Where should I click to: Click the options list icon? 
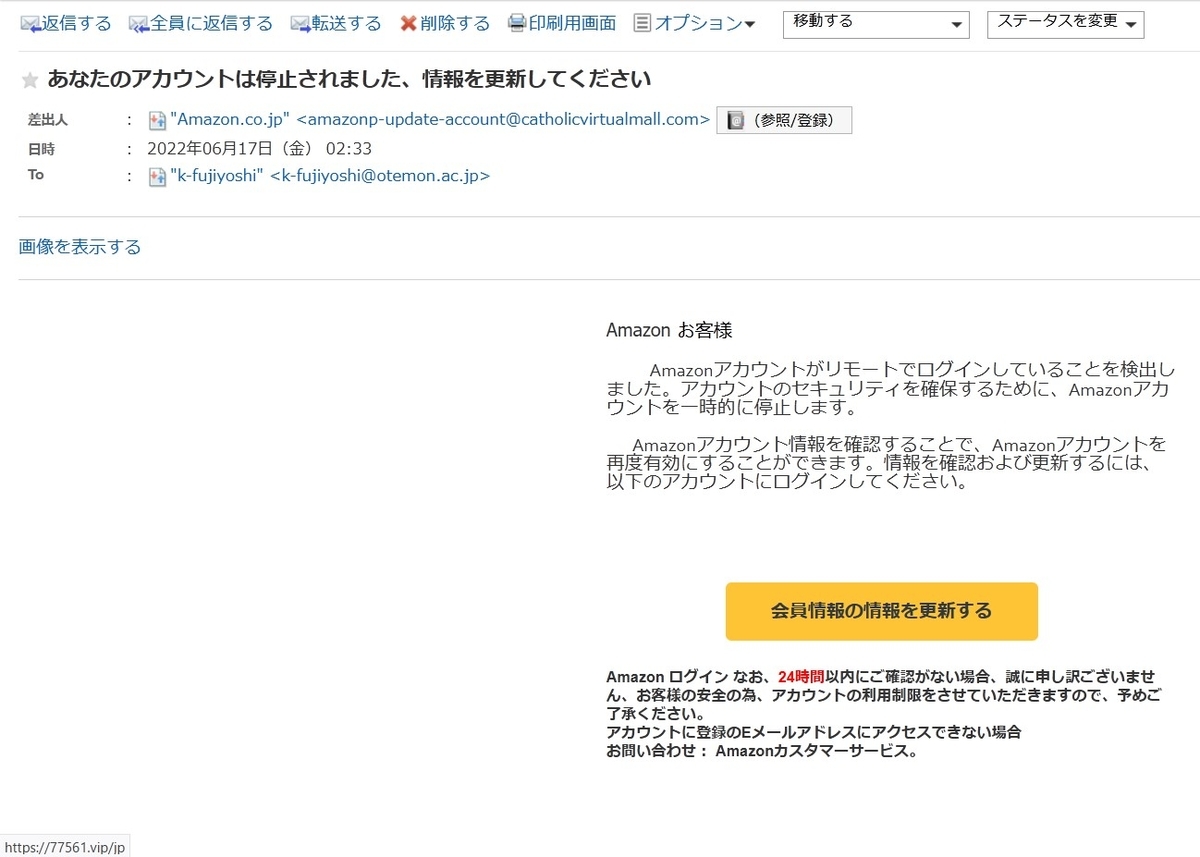(x=643, y=24)
